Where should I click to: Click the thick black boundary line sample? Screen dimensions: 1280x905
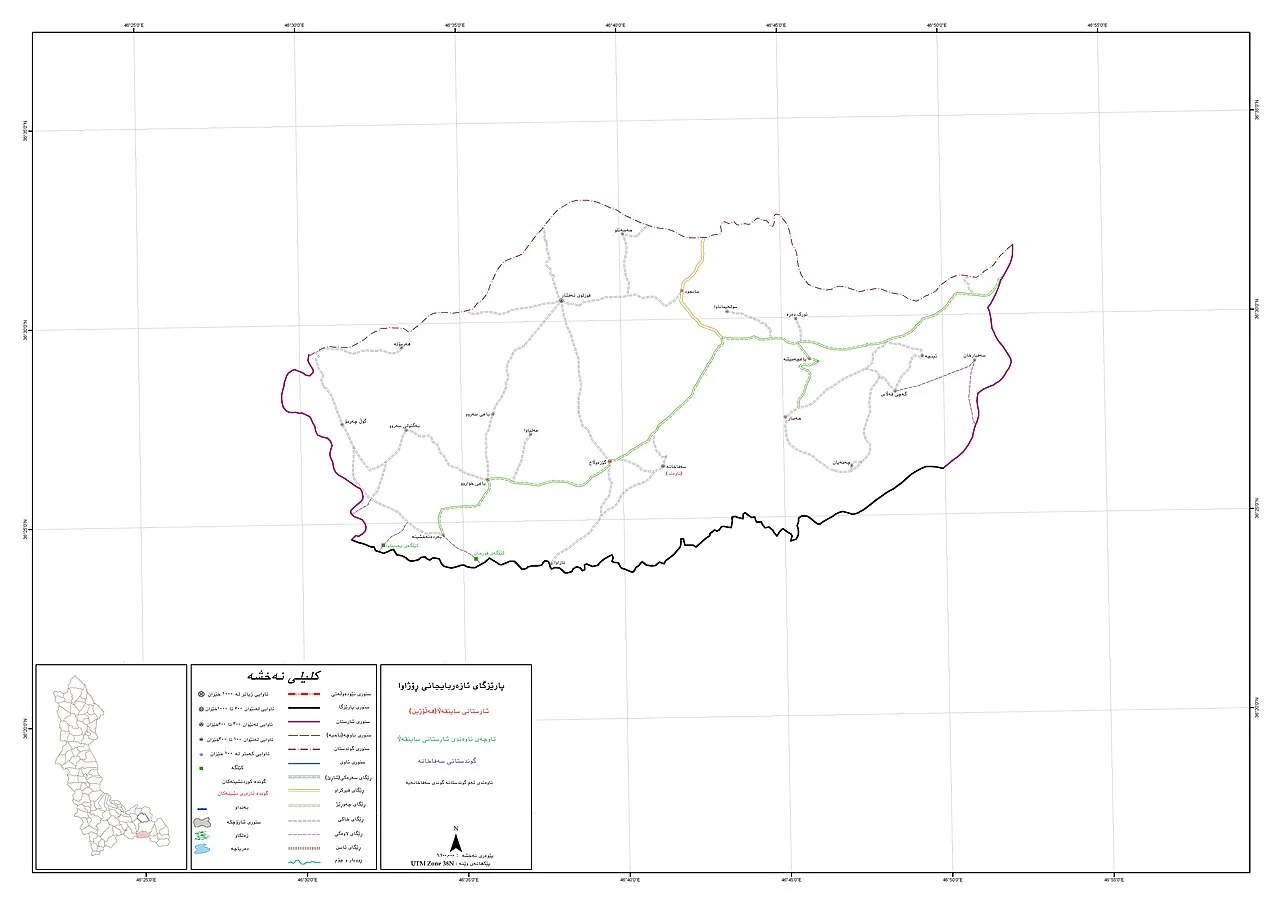pos(303,707)
